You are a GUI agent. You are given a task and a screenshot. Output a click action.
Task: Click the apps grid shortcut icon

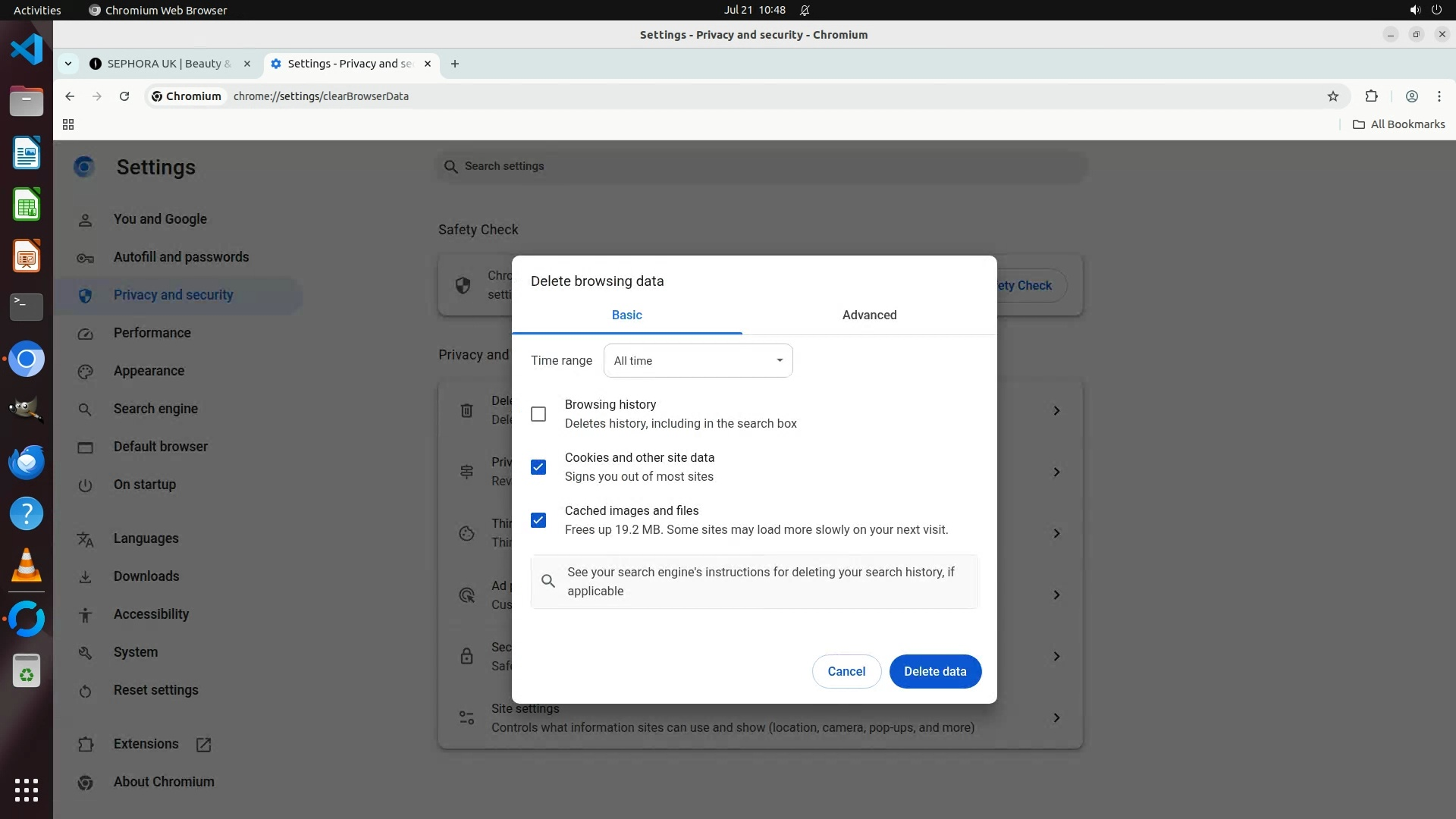[68, 124]
